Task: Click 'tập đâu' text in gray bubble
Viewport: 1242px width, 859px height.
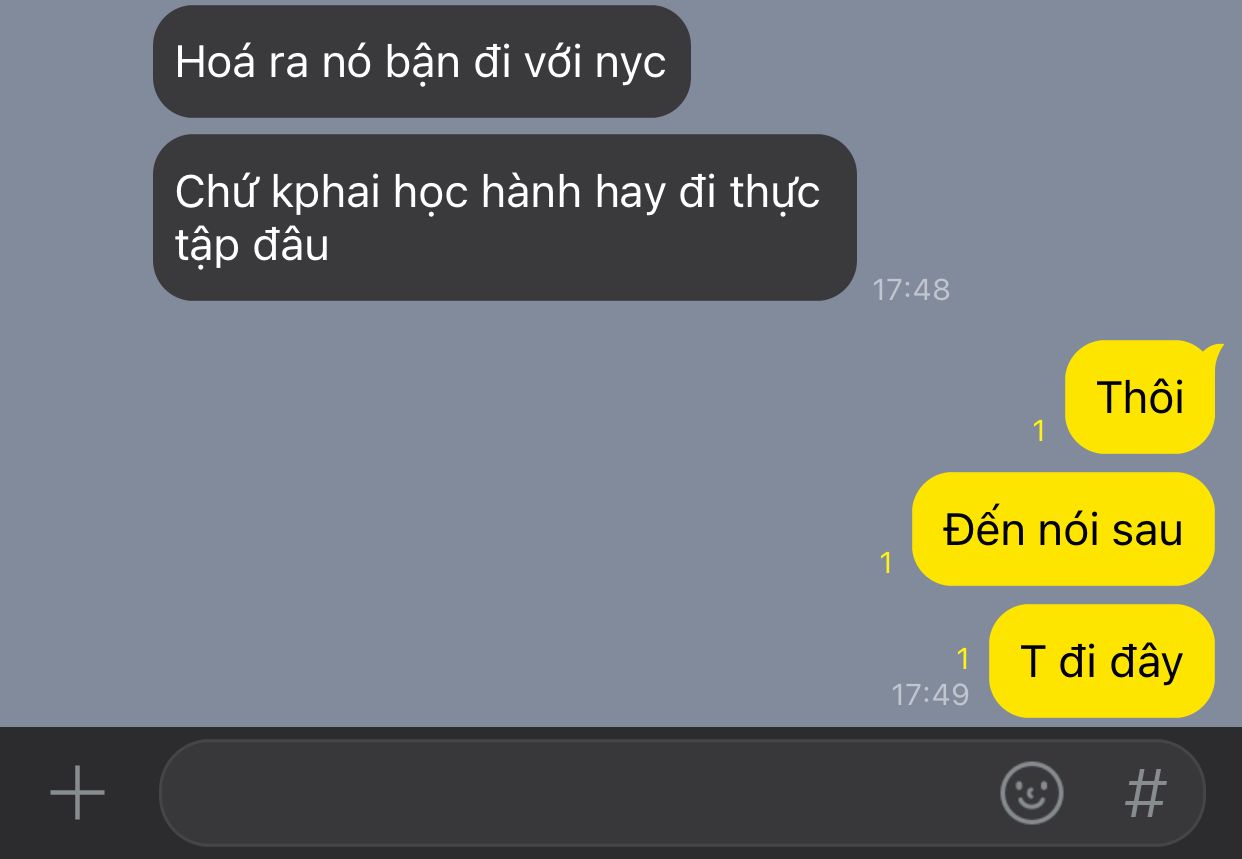Action: 252,245
